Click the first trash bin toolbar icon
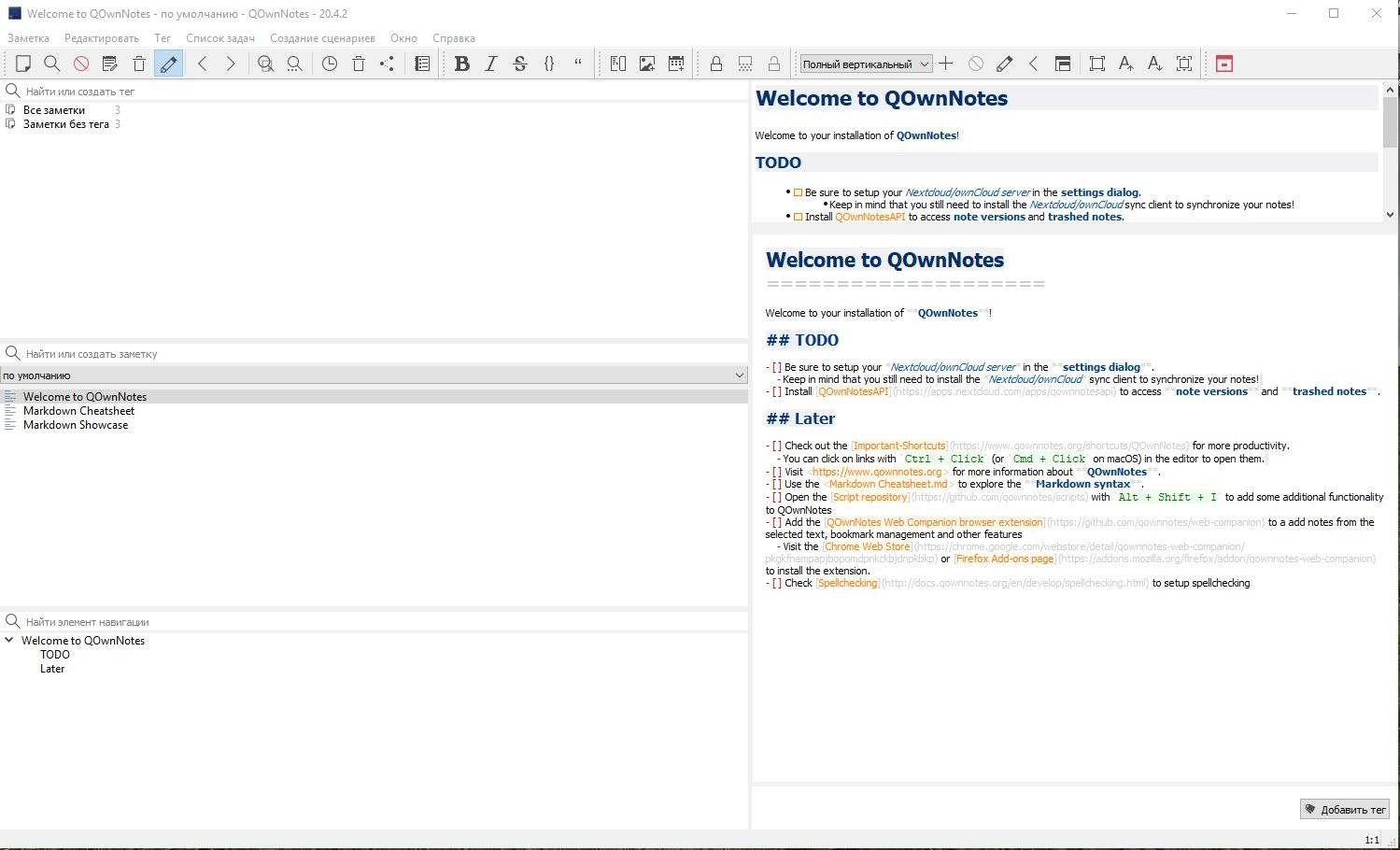This screenshot has width=1400, height=850. pos(139,64)
